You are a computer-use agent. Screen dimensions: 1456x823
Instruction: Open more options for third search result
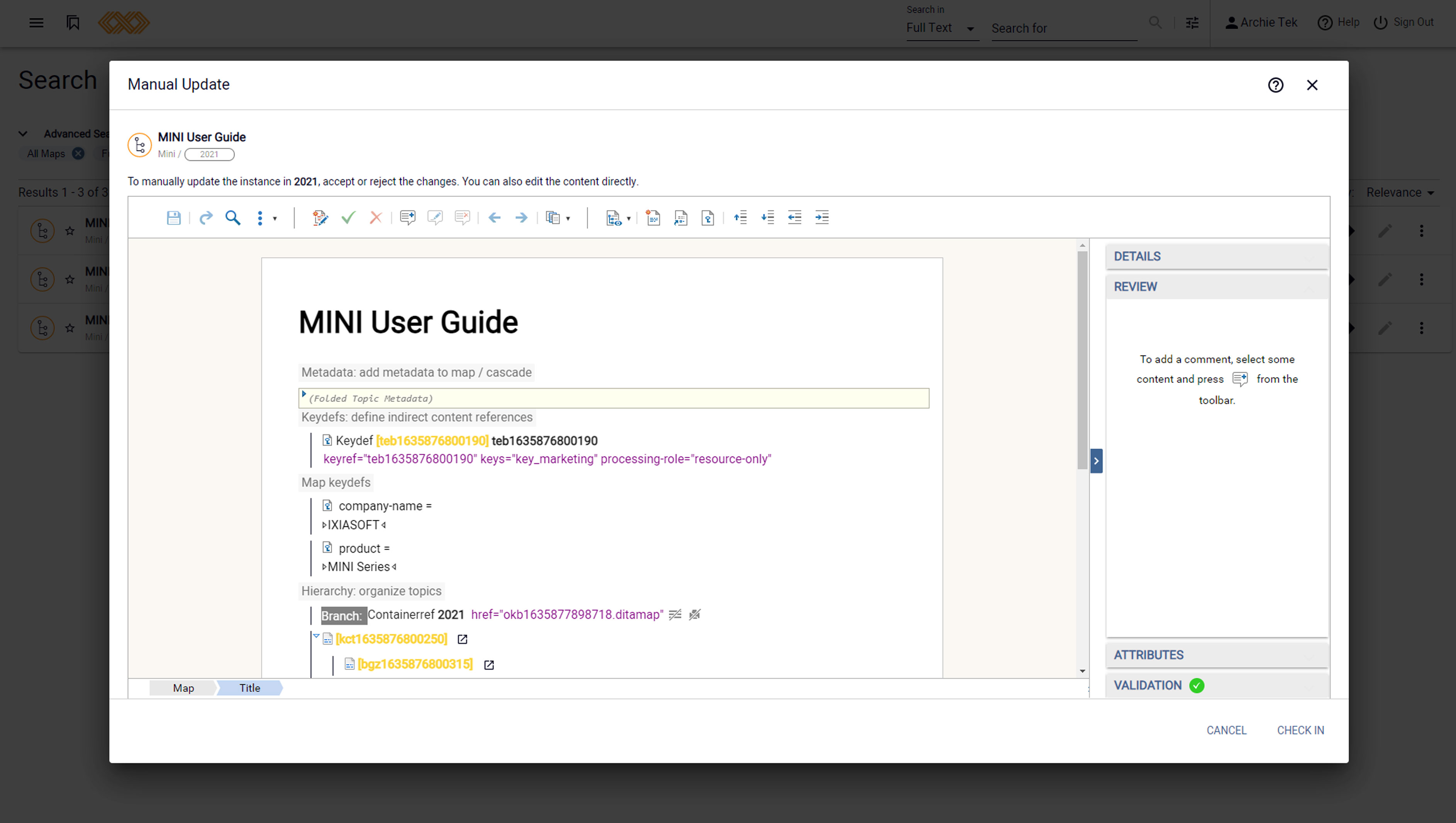1421,328
